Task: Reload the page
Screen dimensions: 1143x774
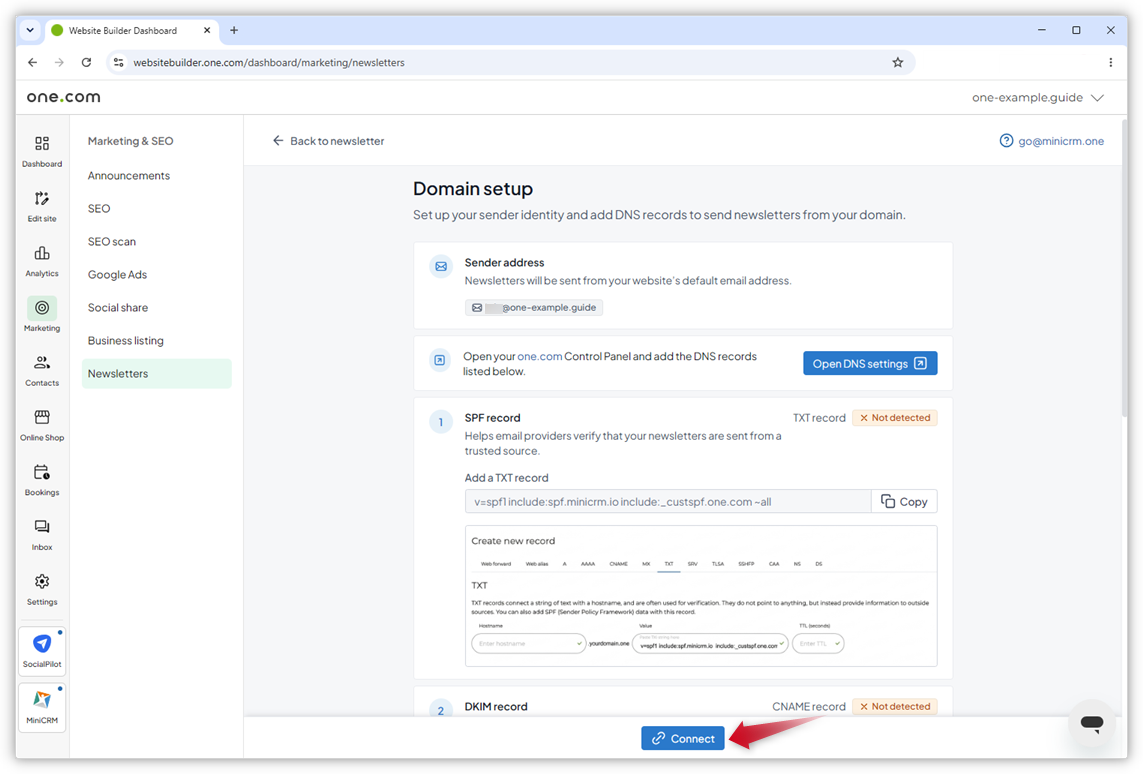Action: [86, 63]
